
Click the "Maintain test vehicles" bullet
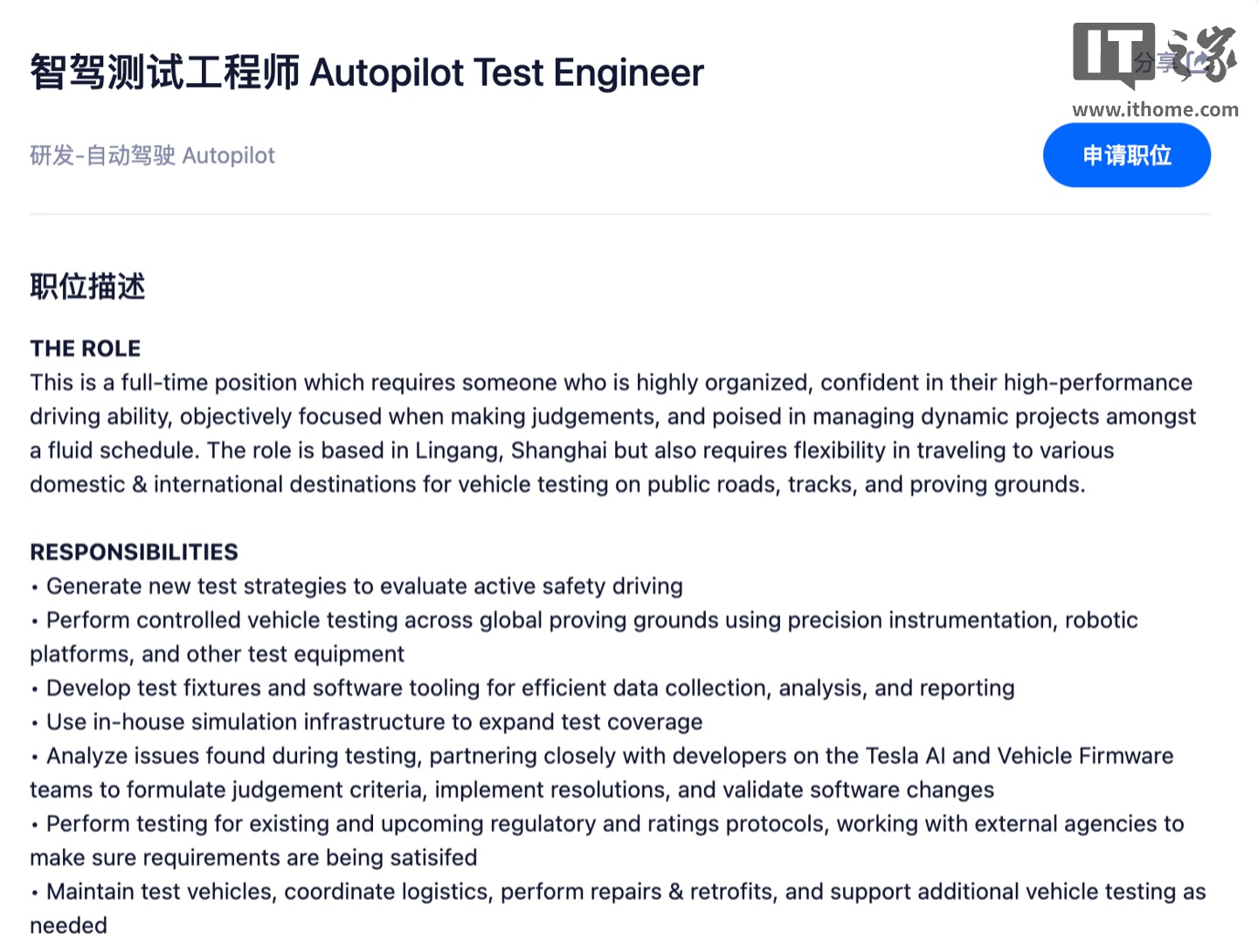625,892
